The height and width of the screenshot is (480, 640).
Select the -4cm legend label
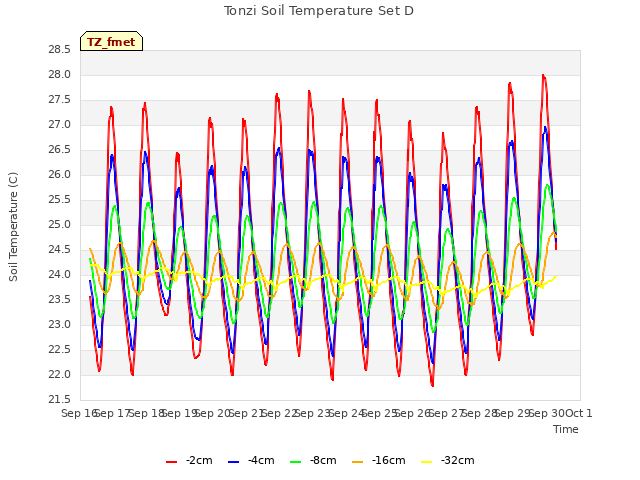coord(261,461)
